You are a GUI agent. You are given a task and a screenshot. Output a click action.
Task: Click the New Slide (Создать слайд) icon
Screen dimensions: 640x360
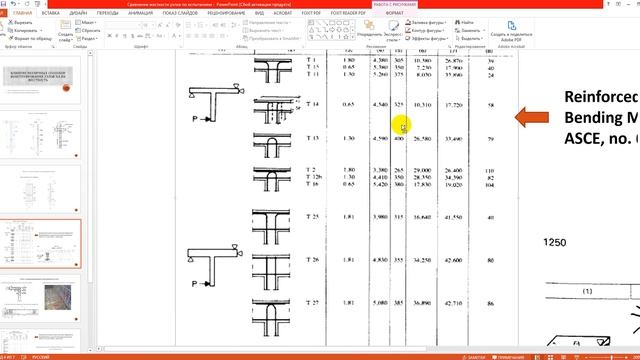(65, 25)
